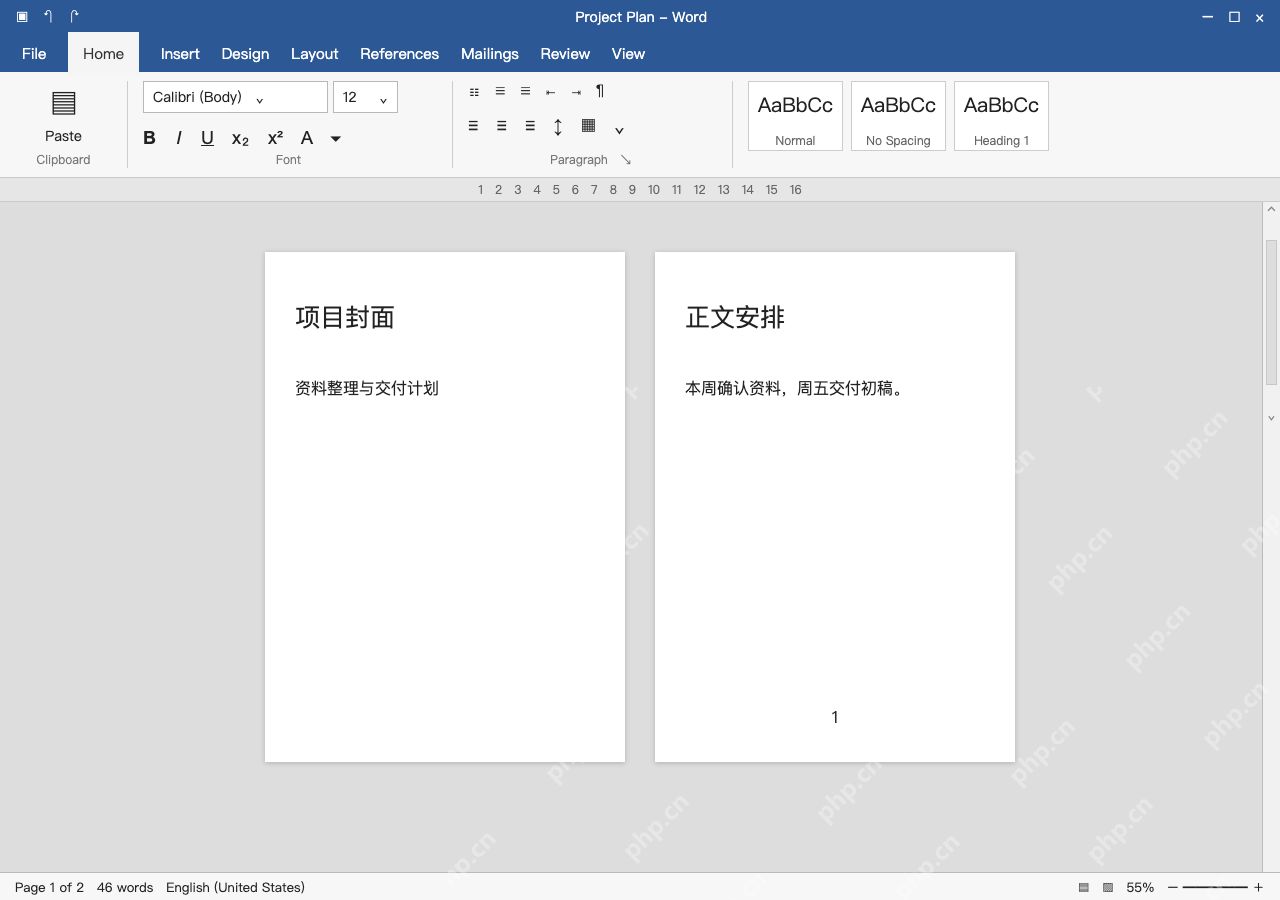This screenshot has height=900, width=1280.
Task: Click the view-mode icon next to 55%
Action: tap(1108, 887)
